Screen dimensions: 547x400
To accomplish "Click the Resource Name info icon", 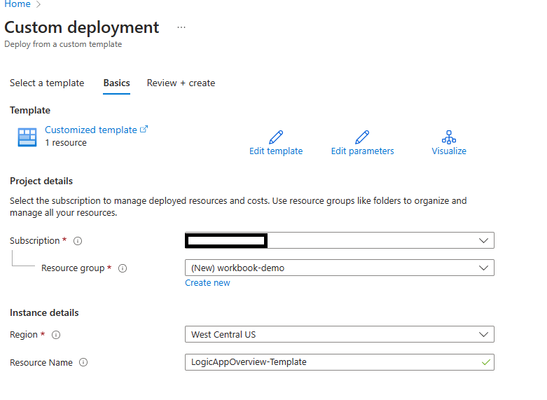I will 83,362.
